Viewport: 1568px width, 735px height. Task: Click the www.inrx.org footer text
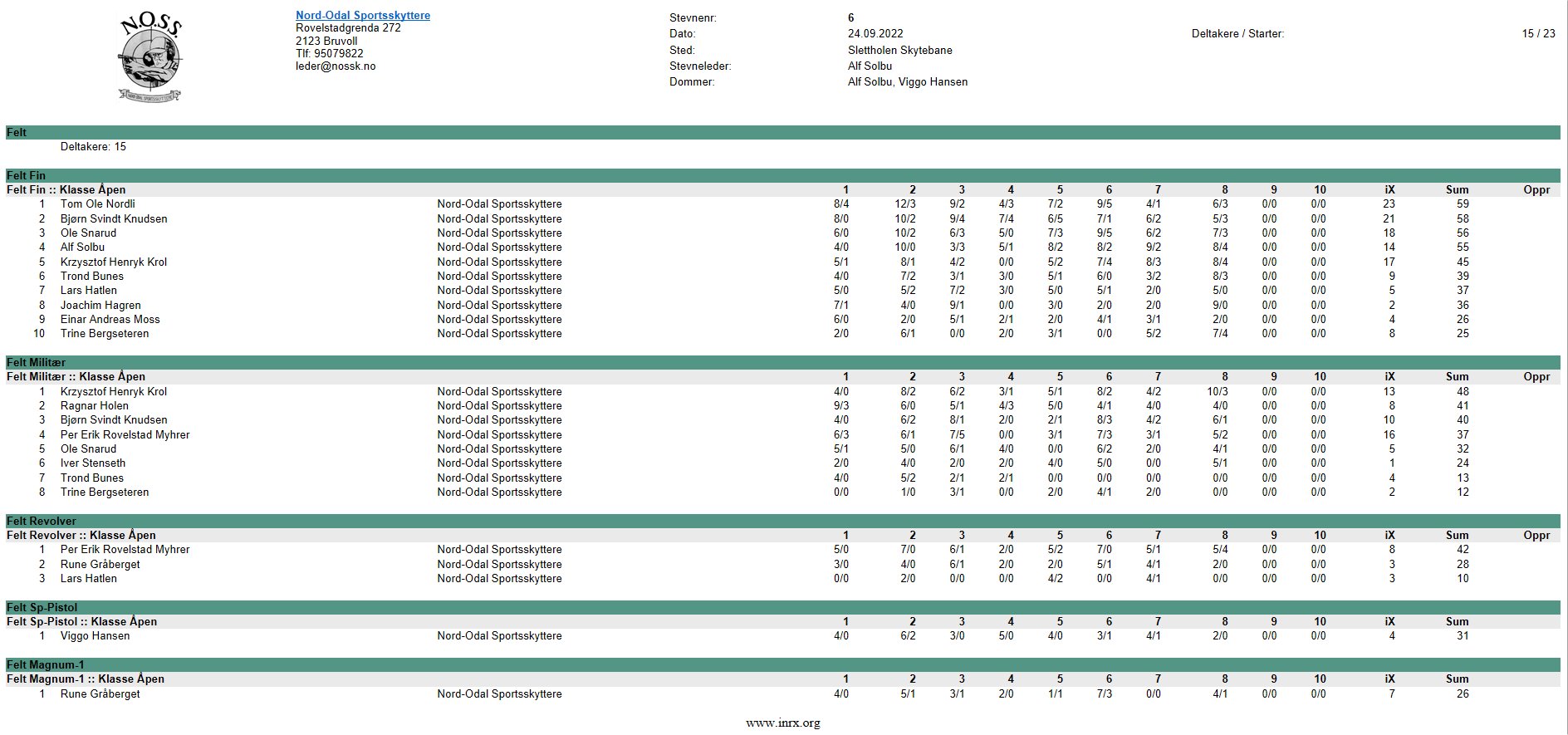click(783, 723)
